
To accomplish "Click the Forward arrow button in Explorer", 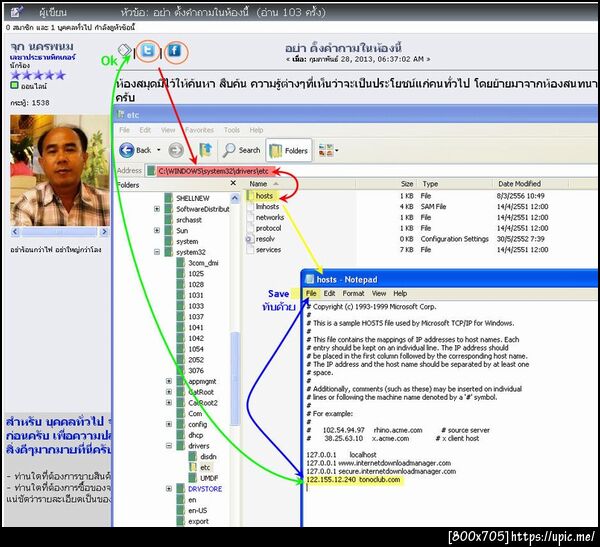I will [176, 150].
